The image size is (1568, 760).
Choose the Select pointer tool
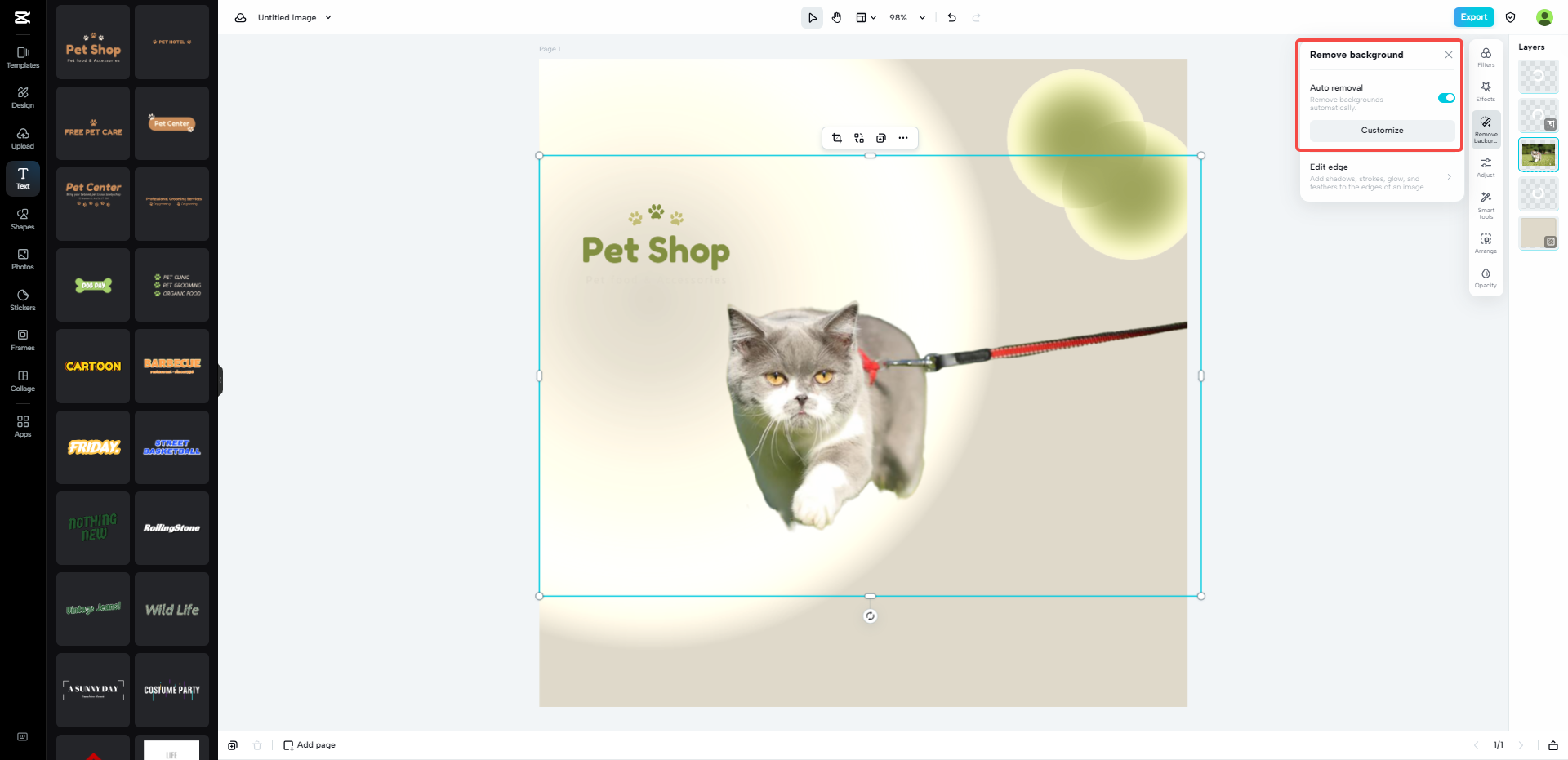(812, 18)
